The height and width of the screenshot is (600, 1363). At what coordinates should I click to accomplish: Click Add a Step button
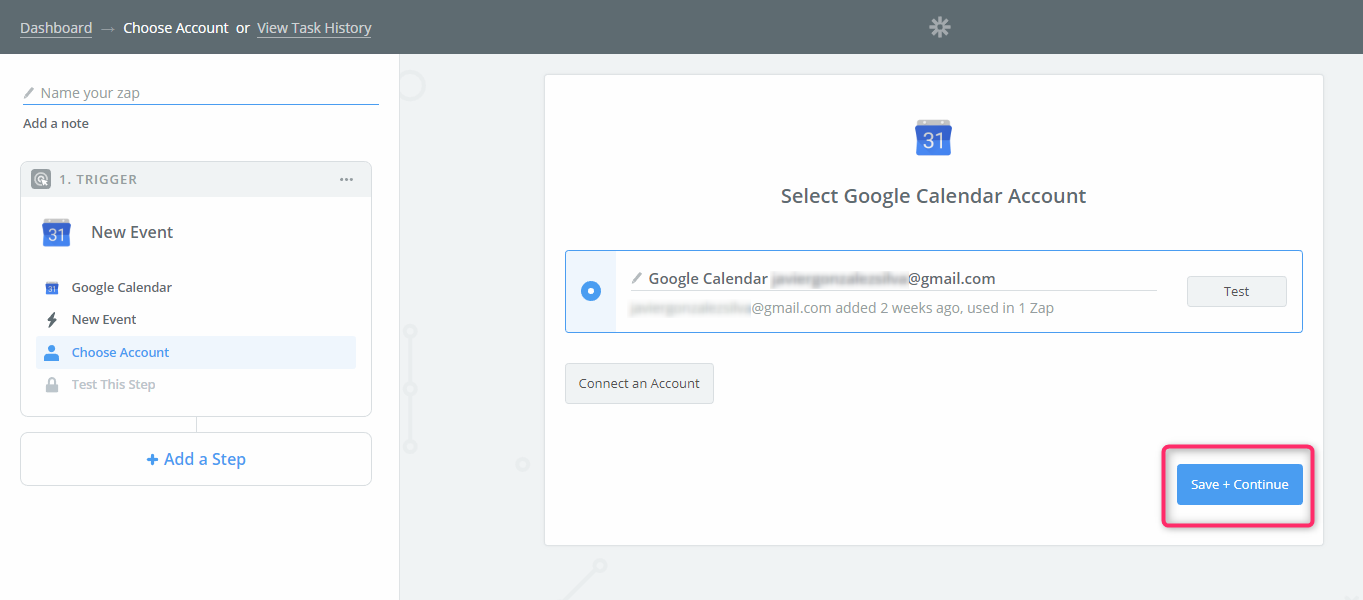tap(196, 459)
